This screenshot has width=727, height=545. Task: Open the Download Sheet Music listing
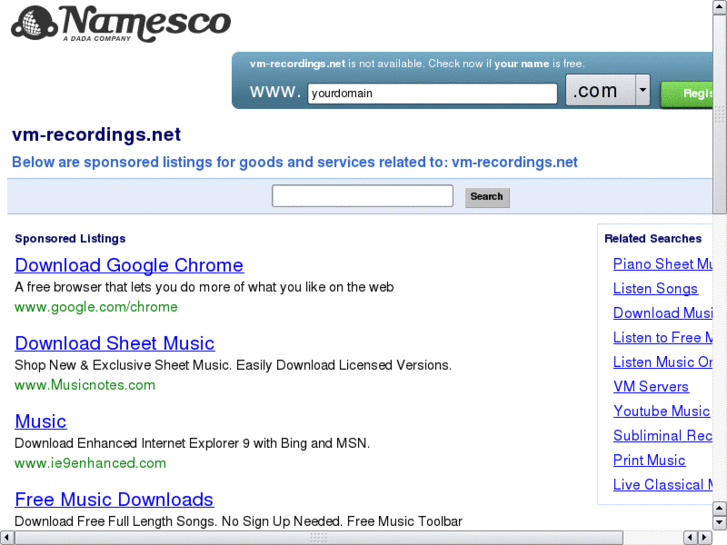pos(115,343)
